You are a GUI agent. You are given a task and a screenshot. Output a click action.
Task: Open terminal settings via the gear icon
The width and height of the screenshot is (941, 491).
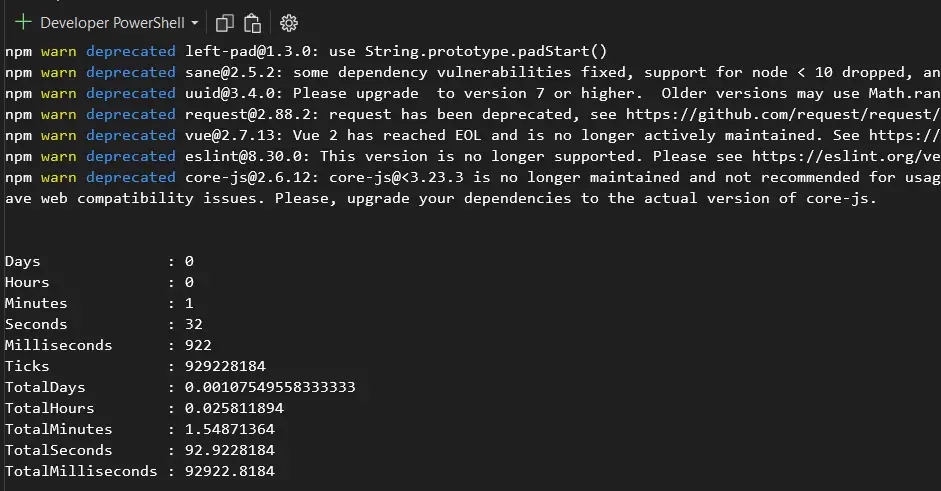289,22
